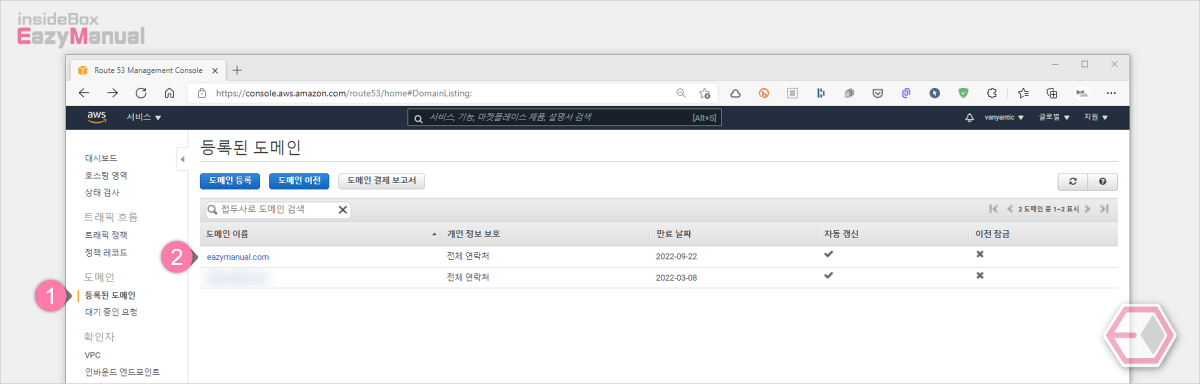The height and width of the screenshot is (384, 1200).
Task: Open the Pocket extension icon
Action: 877,92
